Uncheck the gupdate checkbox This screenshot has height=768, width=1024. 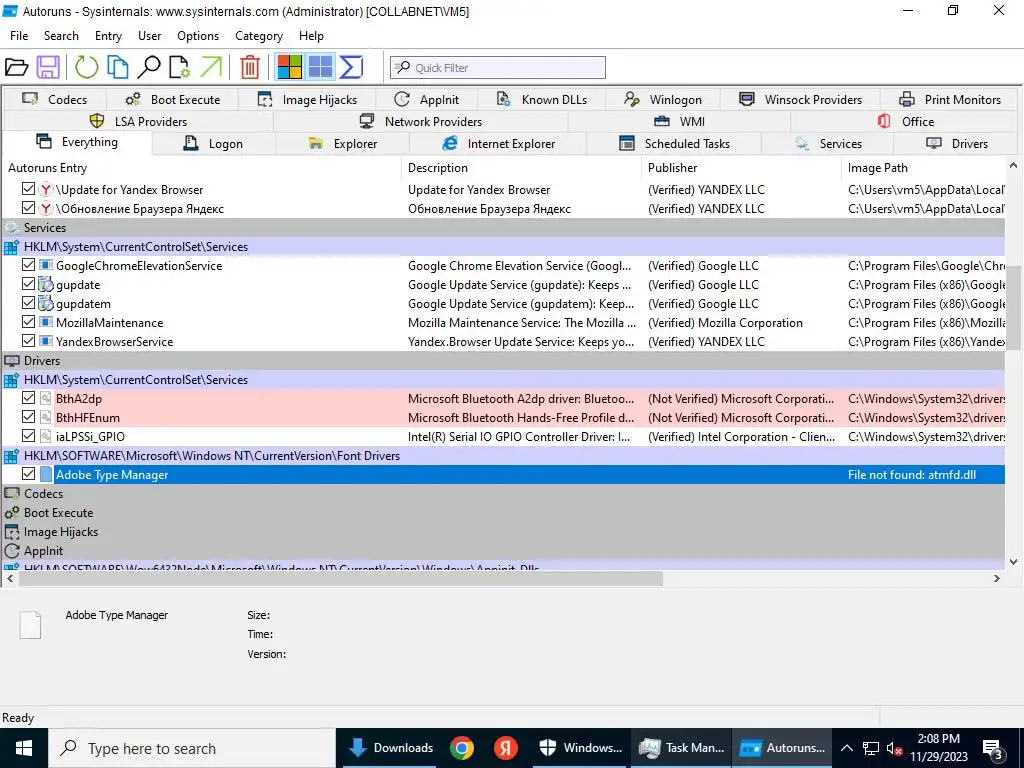point(28,284)
